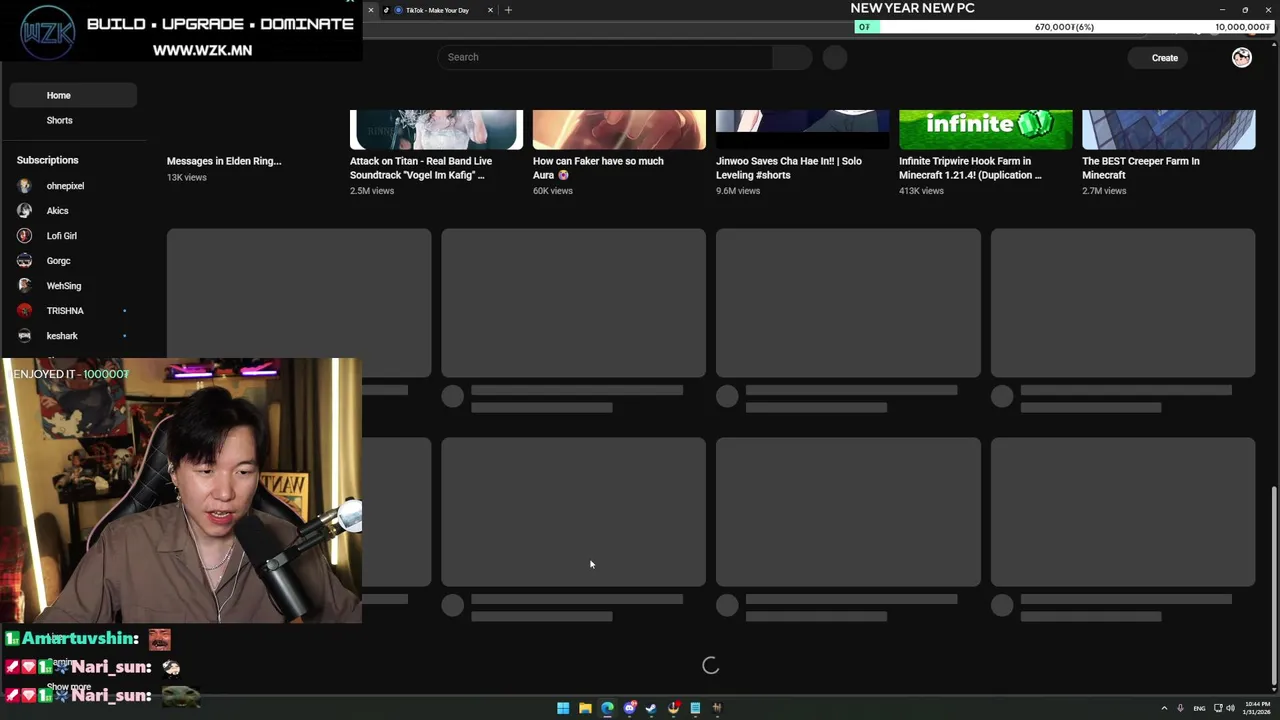Image resolution: width=1280 pixels, height=720 pixels.
Task: Click the round voice search button
Action: coord(835,57)
